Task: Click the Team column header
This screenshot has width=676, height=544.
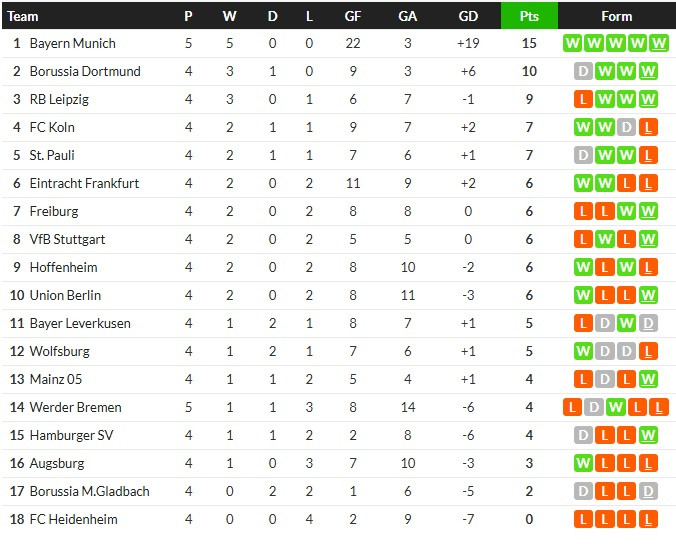Action: pyautogui.click(x=23, y=16)
